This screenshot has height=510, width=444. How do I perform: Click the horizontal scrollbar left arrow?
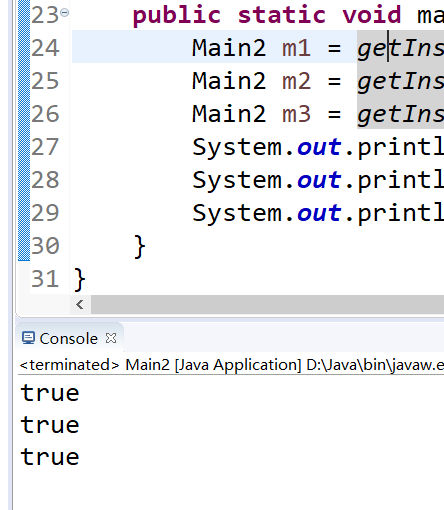[80, 304]
